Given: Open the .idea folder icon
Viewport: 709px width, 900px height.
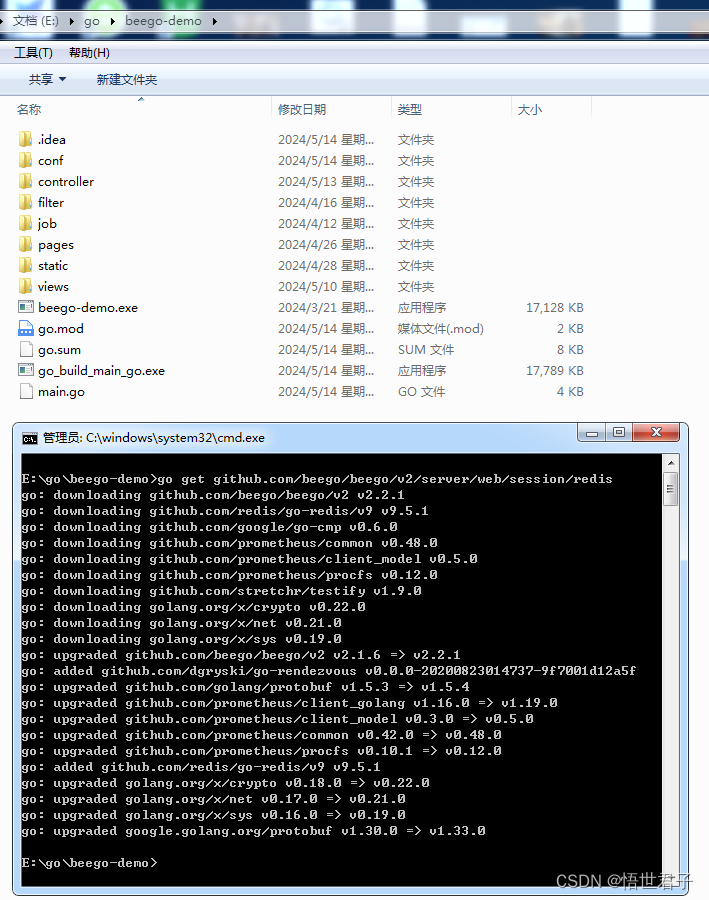Looking at the screenshot, I should pyautogui.click(x=25, y=139).
